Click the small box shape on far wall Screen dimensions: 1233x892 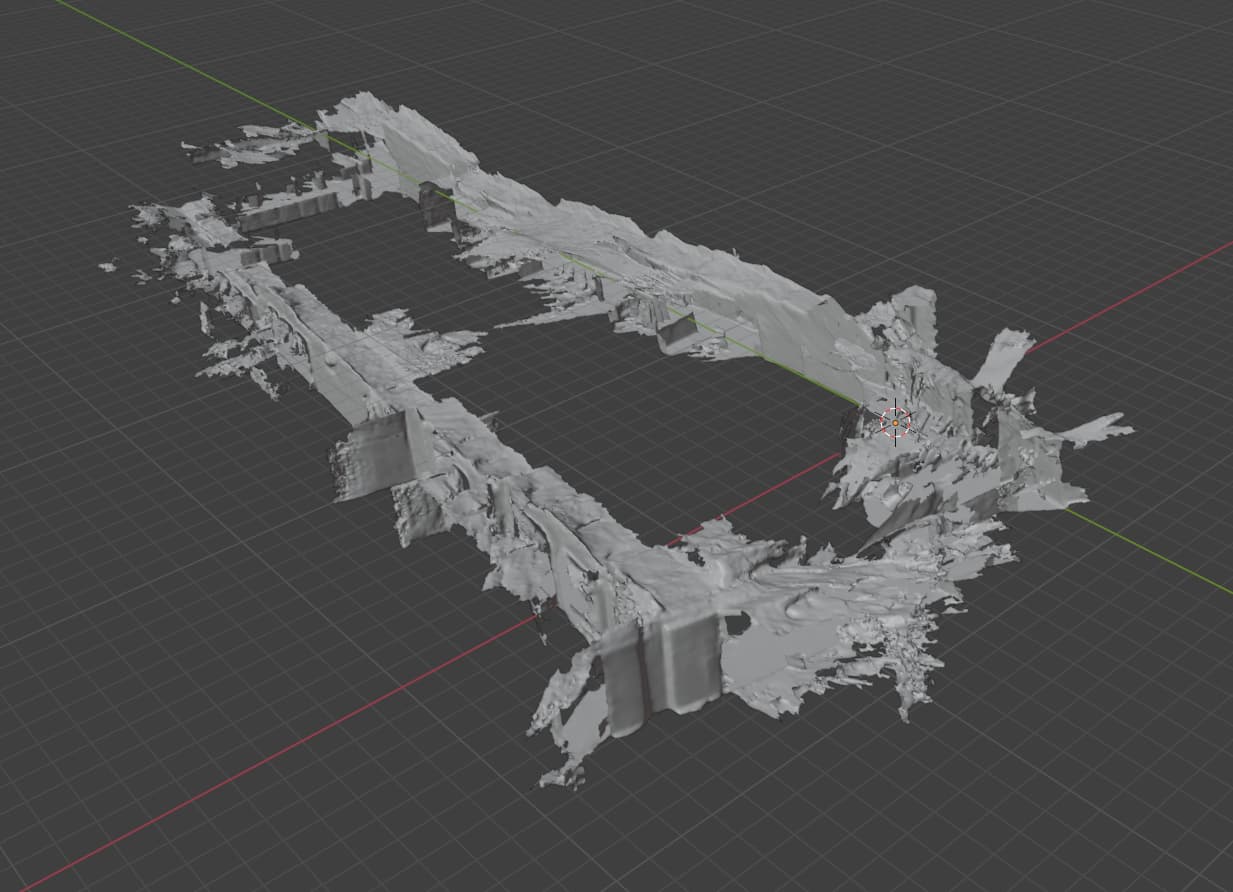pos(678,328)
